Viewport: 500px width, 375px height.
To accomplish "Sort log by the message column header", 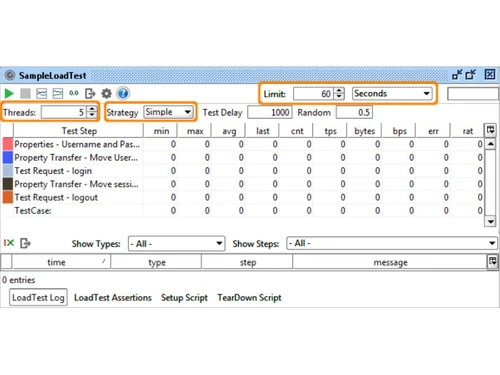I will pos(390,262).
